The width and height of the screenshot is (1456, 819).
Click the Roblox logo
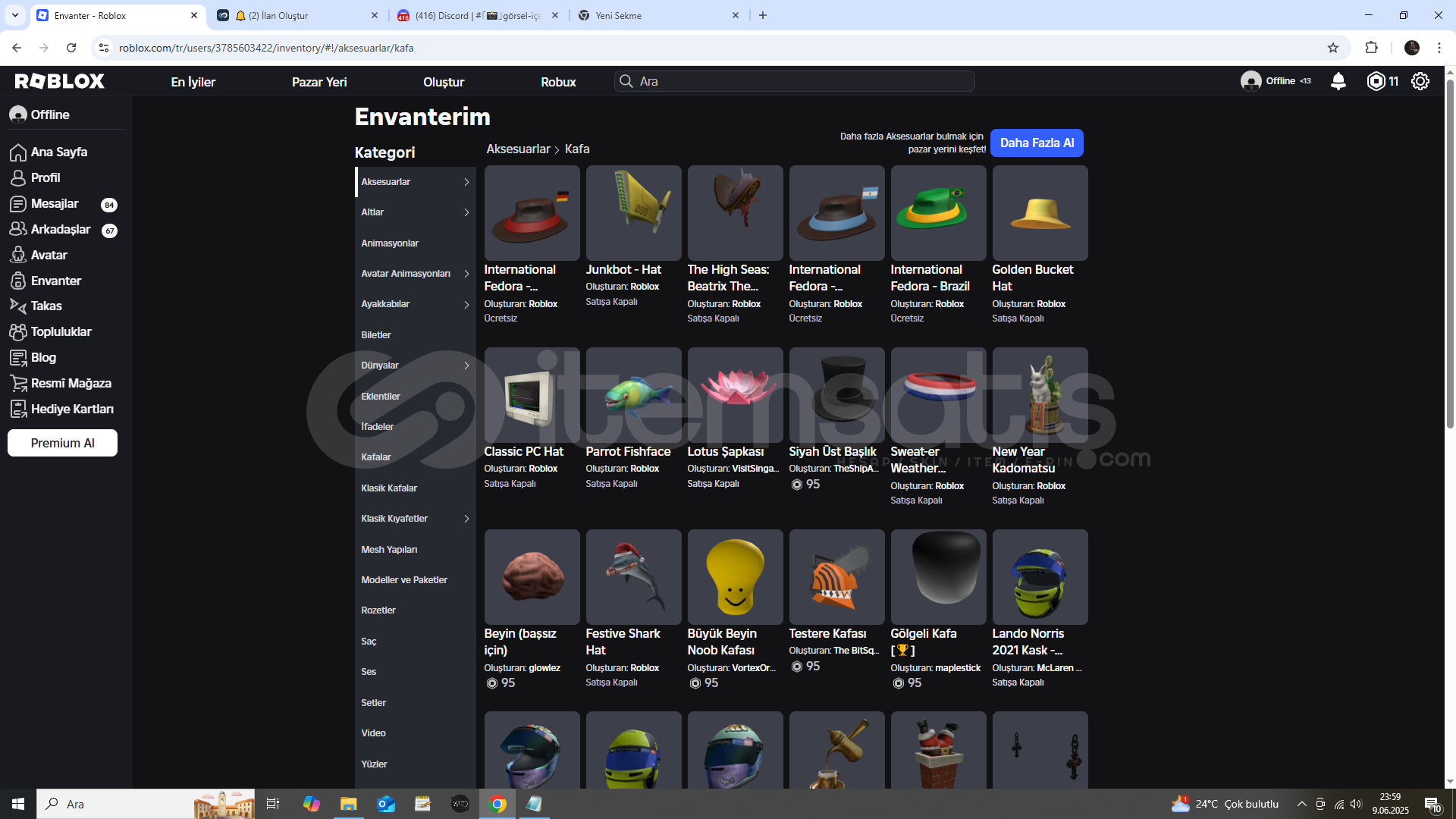click(60, 81)
